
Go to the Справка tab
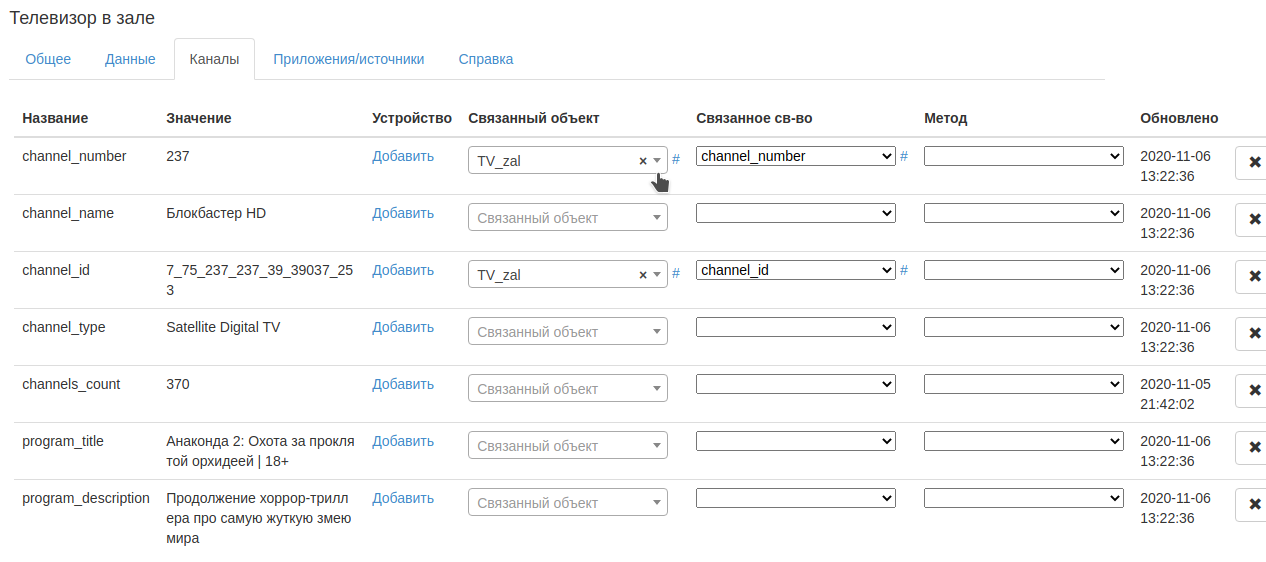pyautogui.click(x=485, y=59)
